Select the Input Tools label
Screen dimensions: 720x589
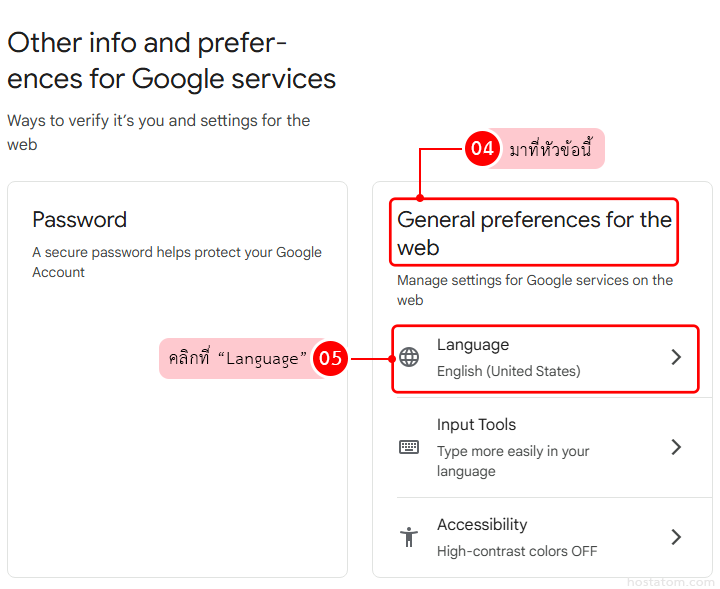point(476,425)
